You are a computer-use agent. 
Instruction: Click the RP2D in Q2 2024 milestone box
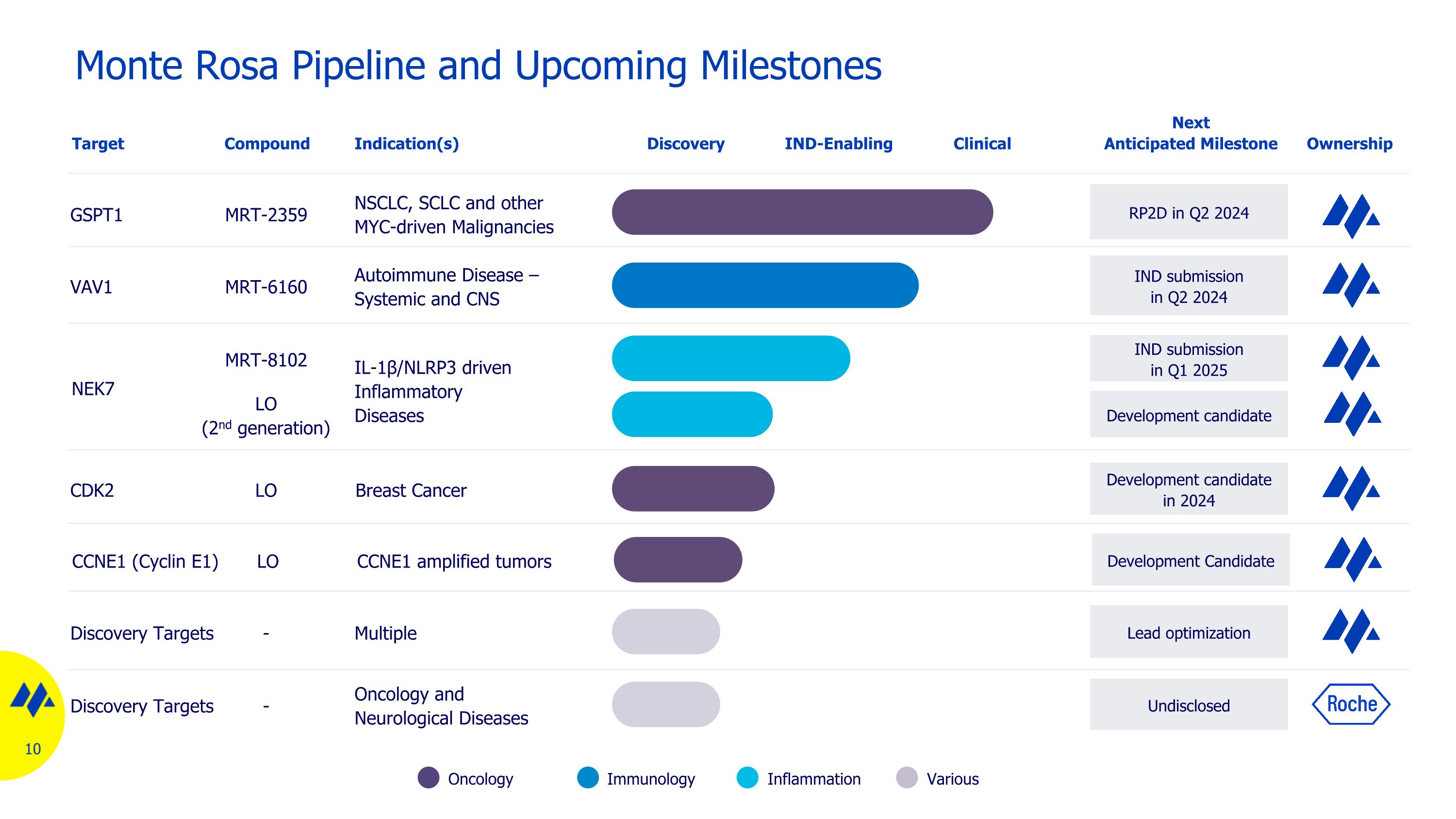1188,212
